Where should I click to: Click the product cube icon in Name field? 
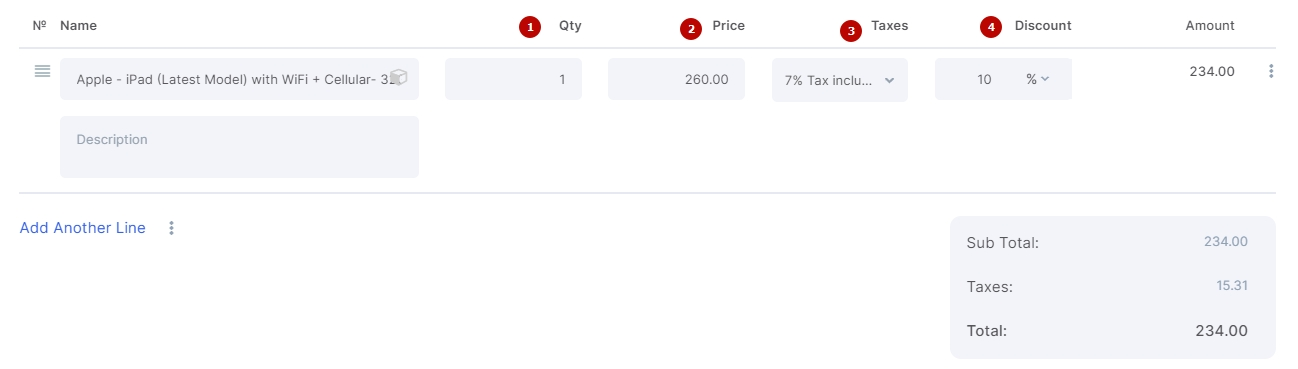point(398,77)
